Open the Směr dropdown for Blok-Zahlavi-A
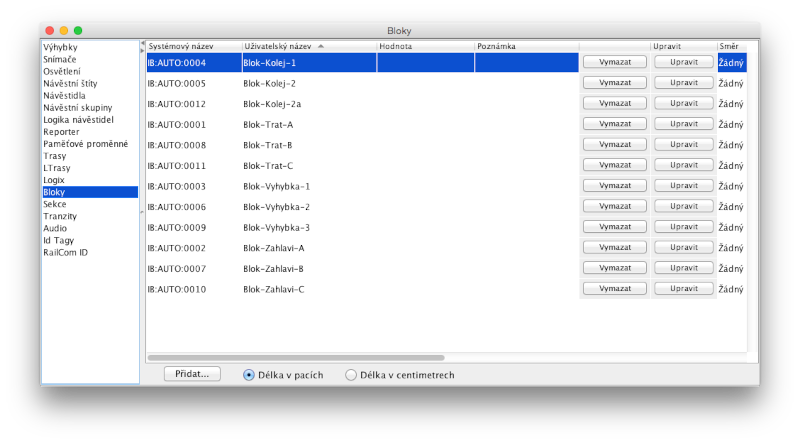Screen dimensions: 800x443 [x=731, y=248]
